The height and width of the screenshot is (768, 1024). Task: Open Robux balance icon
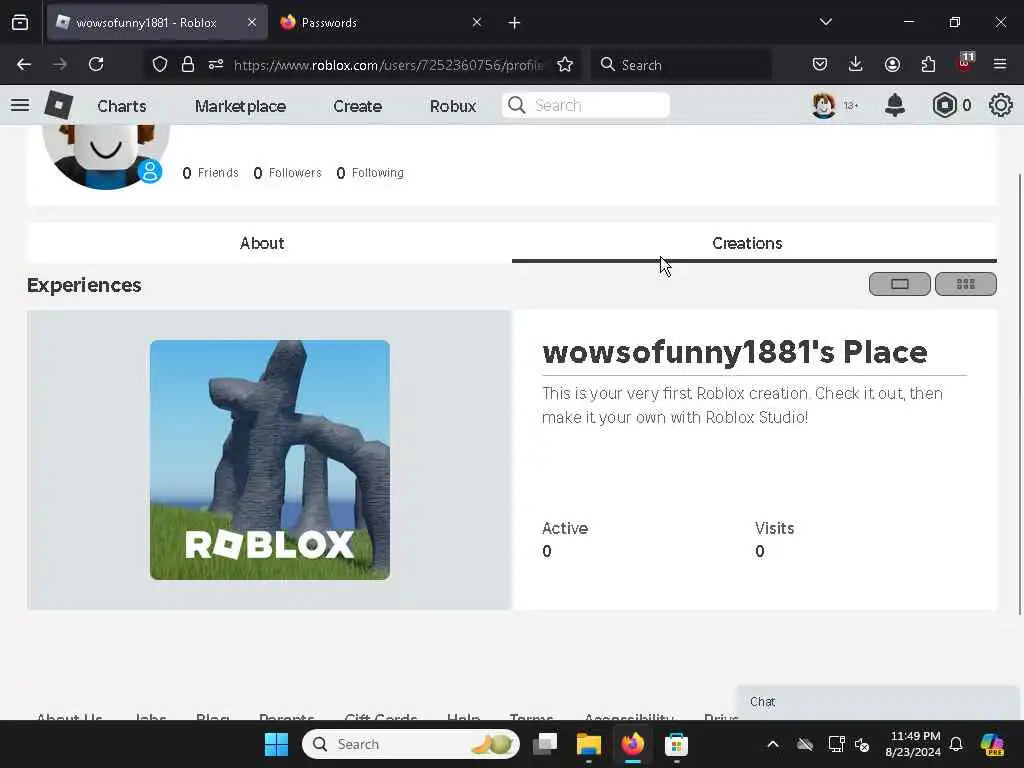[x=944, y=105]
